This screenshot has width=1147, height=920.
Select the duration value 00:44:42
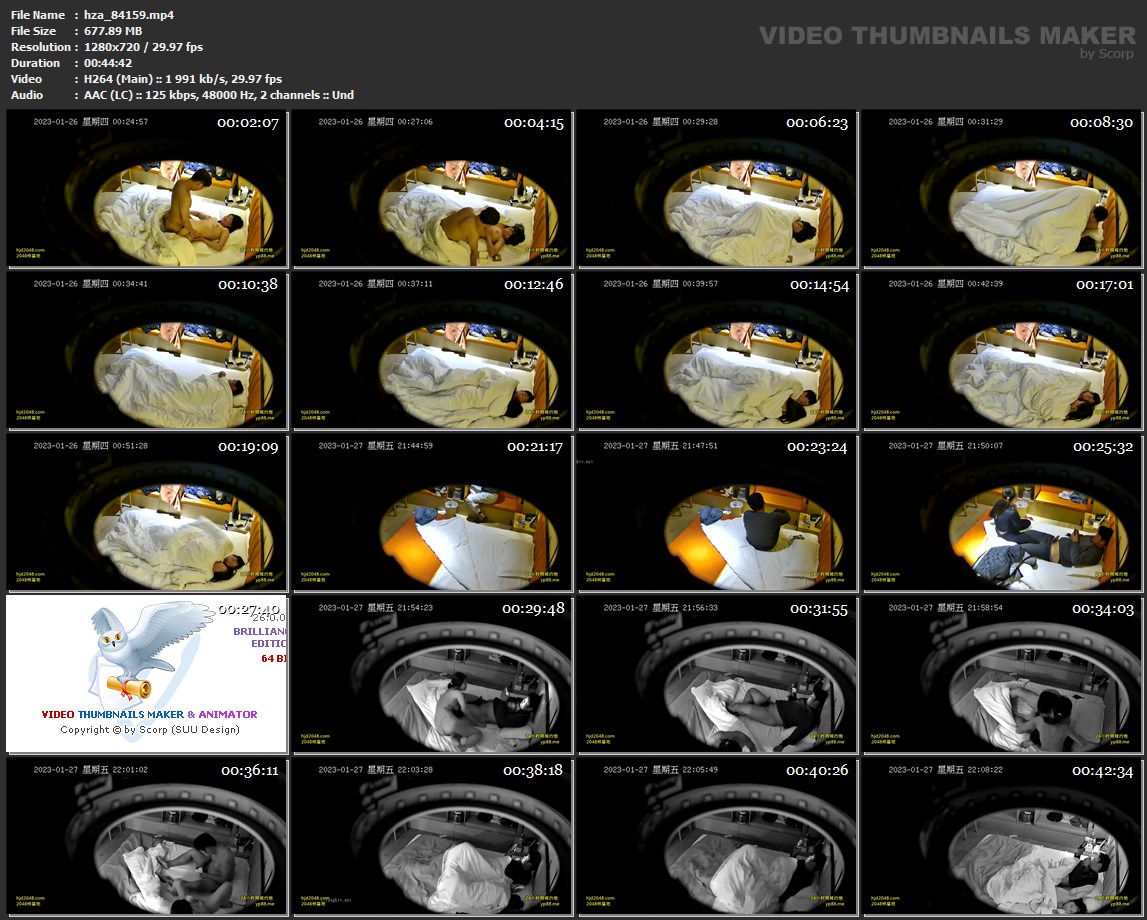(108, 63)
